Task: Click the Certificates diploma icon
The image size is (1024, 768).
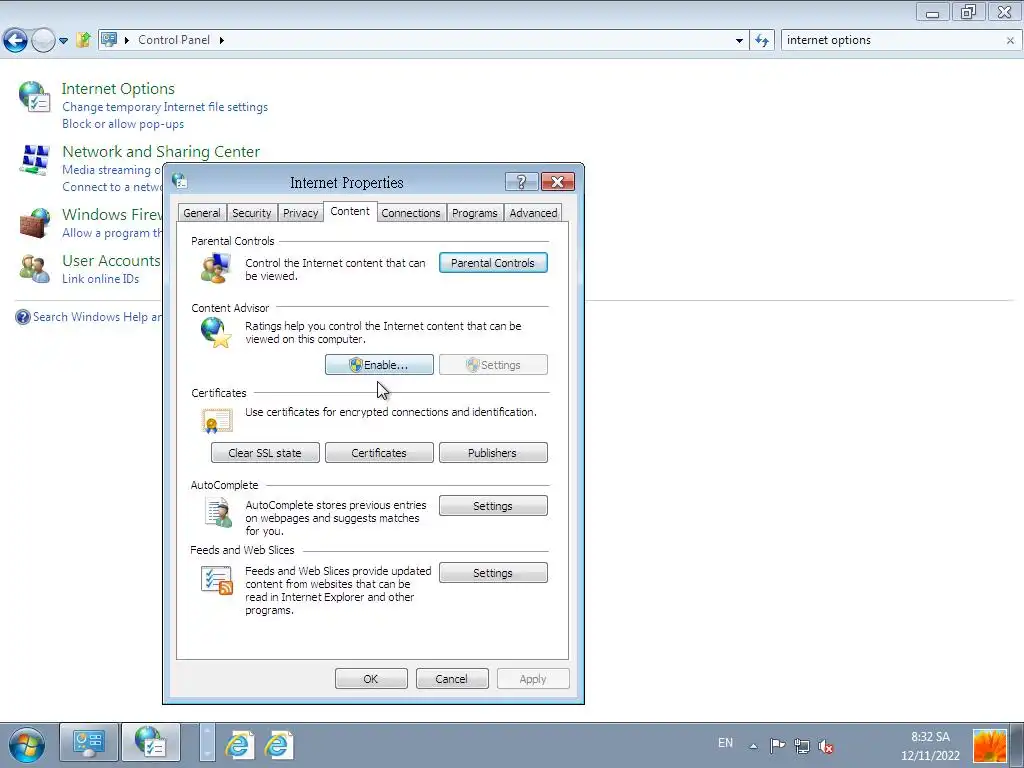Action: 217,421
